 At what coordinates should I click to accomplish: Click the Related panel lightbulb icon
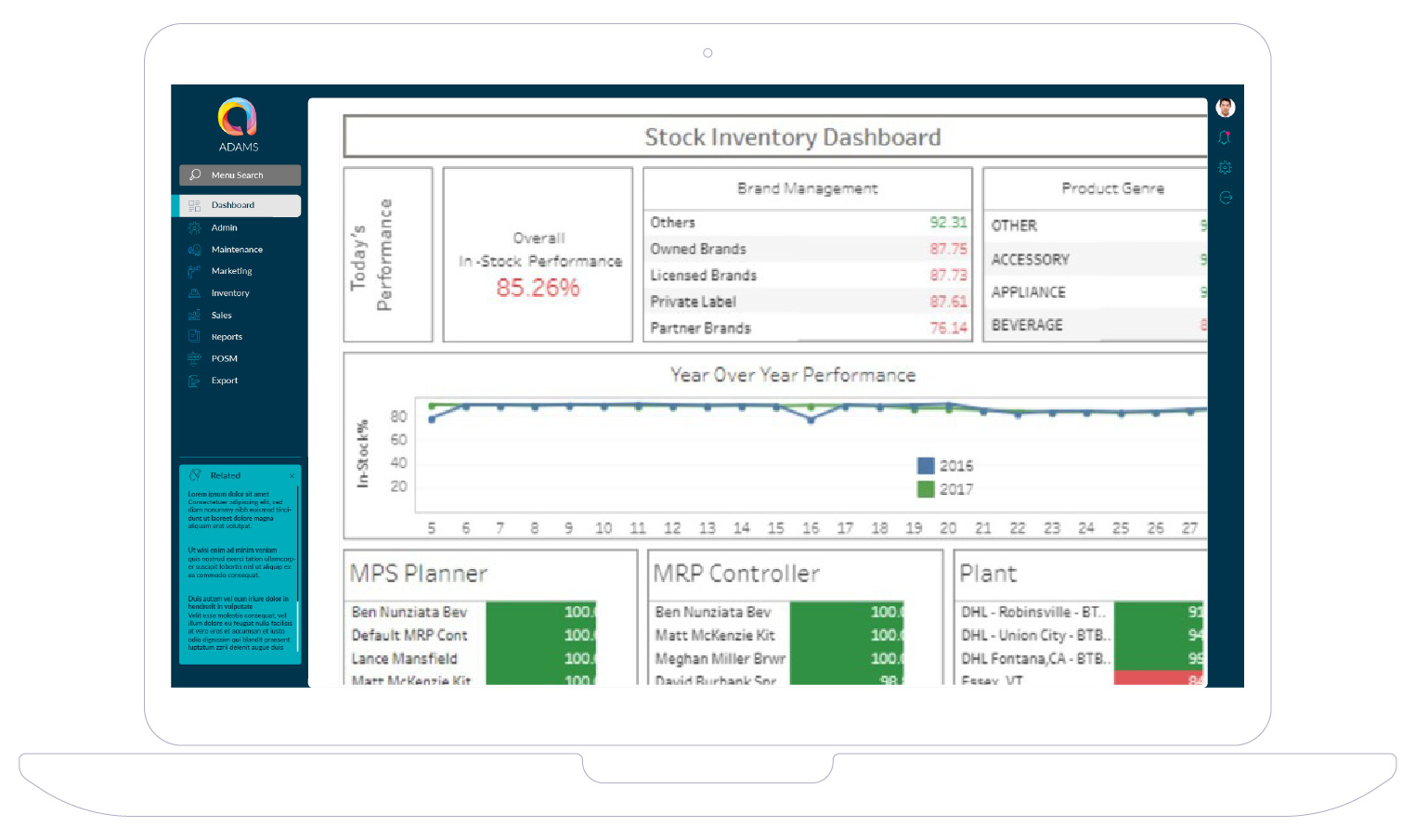[x=195, y=475]
